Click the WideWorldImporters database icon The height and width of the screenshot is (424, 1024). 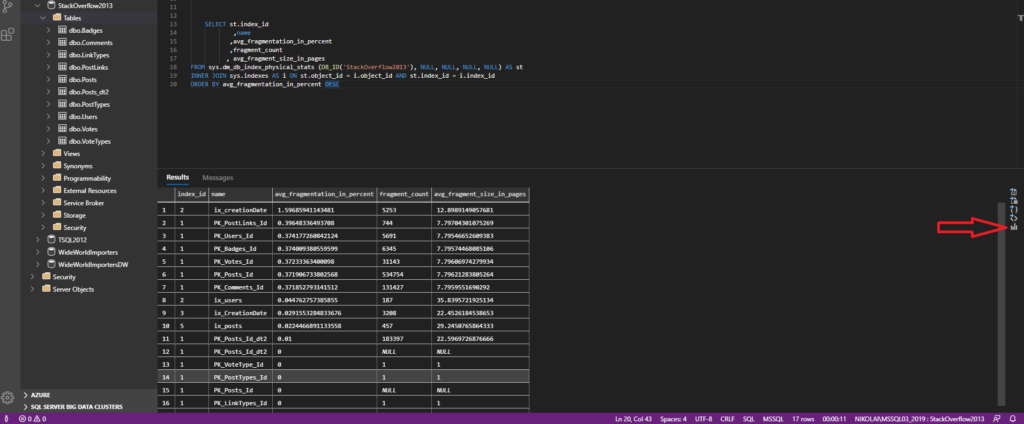[52, 252]
